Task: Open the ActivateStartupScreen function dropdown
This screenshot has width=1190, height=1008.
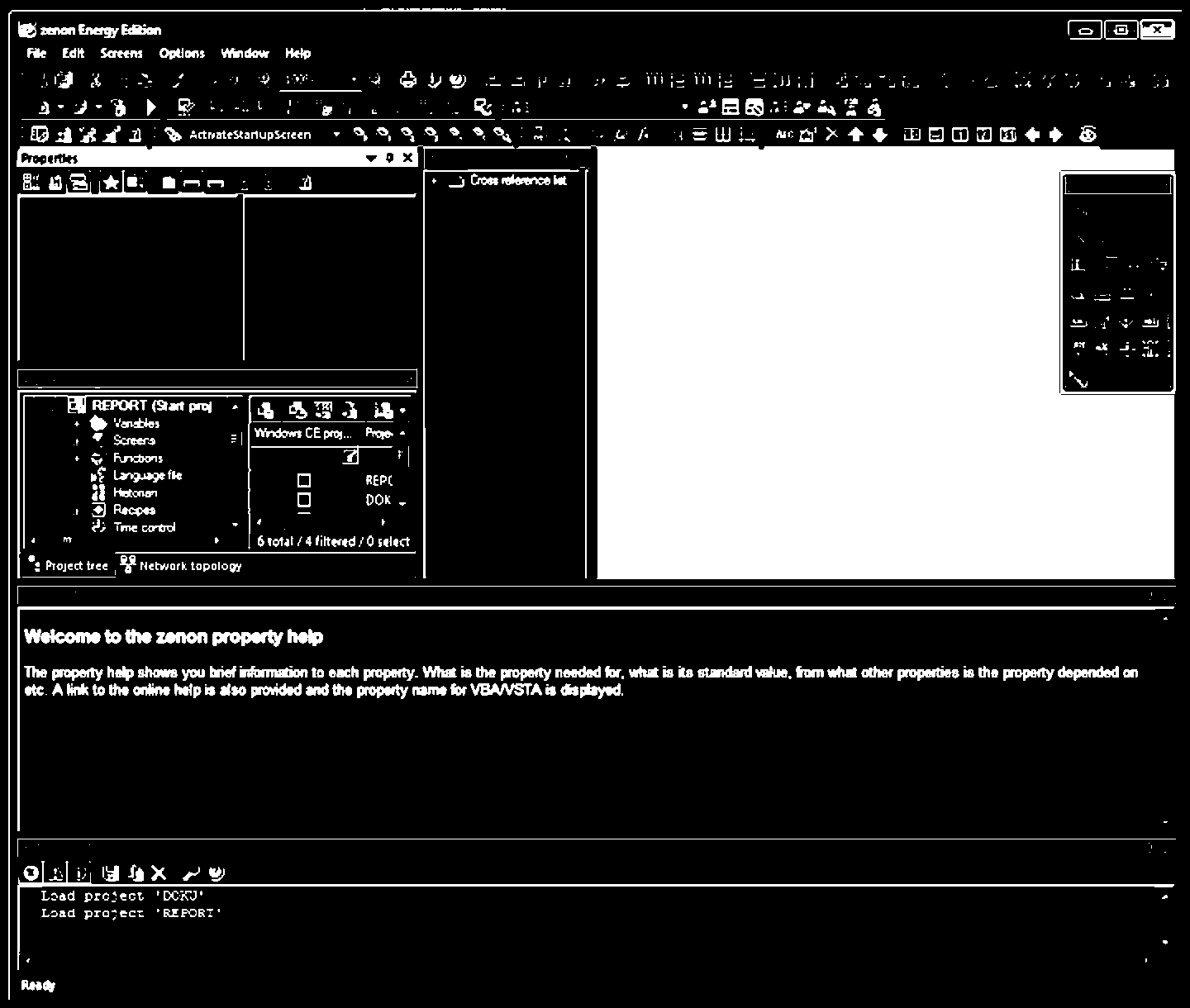Action: 336,135
